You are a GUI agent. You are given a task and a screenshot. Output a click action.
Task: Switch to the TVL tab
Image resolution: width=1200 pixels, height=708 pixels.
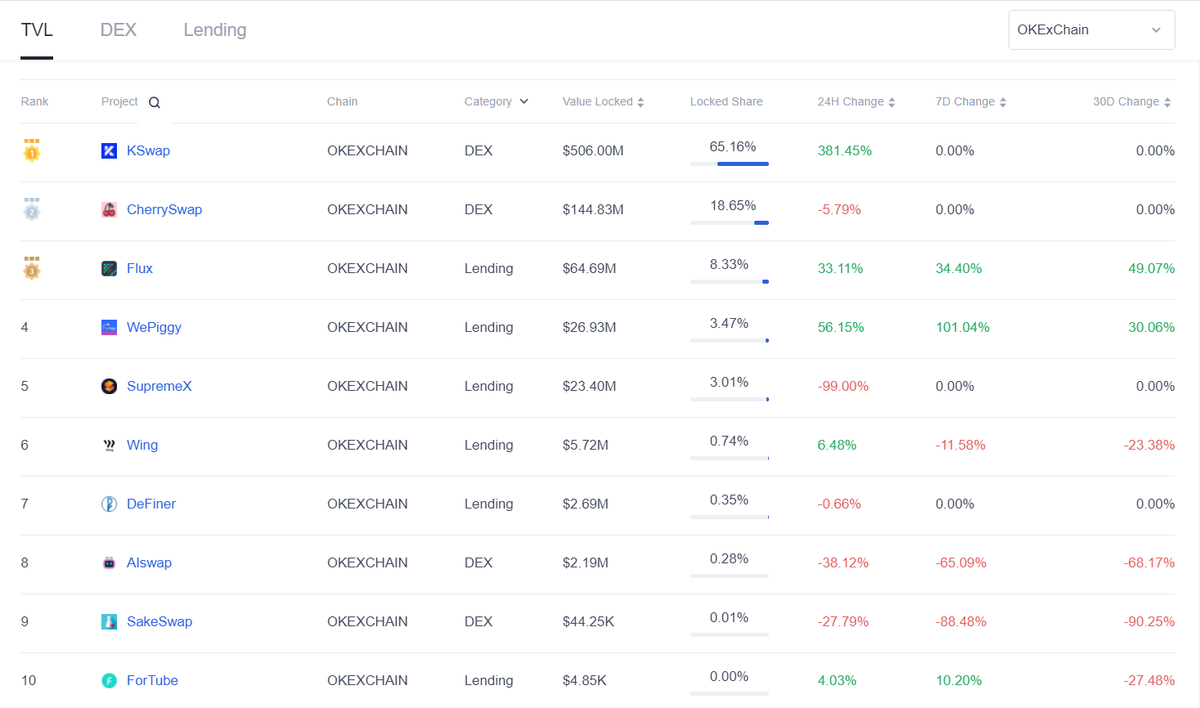pos(37,30)
